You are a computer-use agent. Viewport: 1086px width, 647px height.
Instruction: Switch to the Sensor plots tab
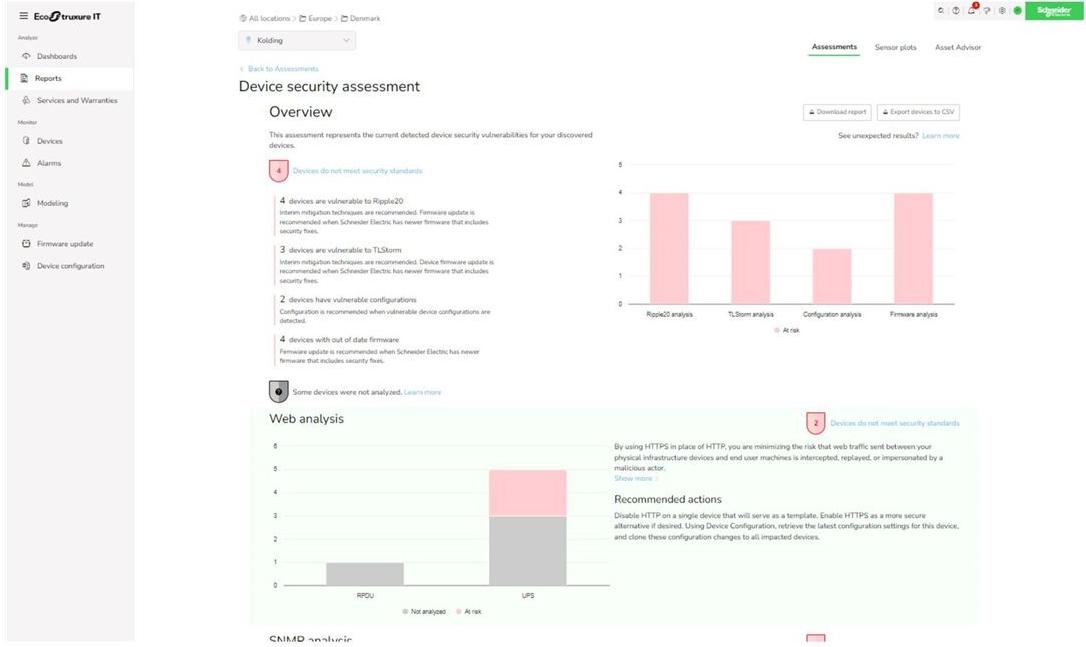[895, 48]
